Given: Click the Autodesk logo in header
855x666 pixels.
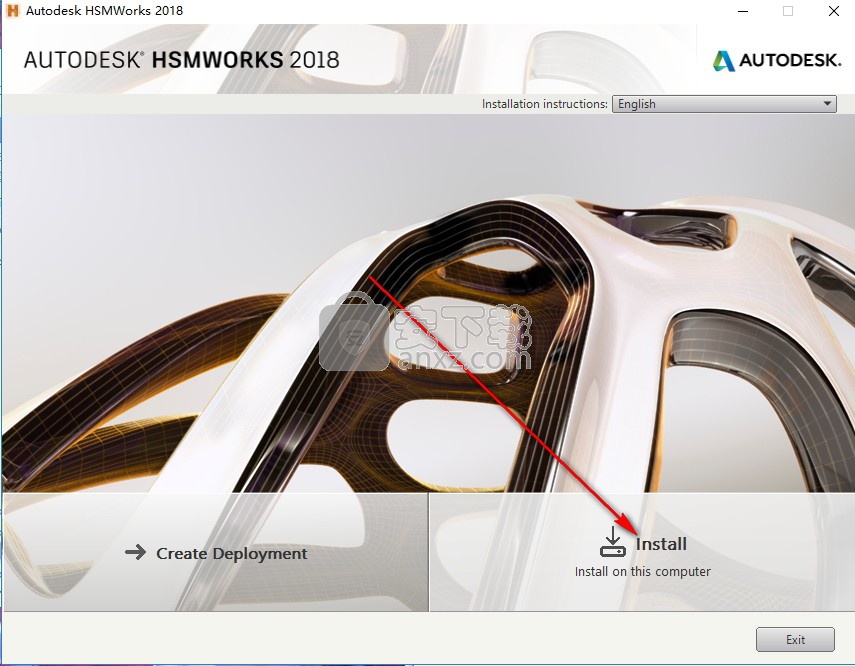Looking at the screenshot, I should (776, 60).
